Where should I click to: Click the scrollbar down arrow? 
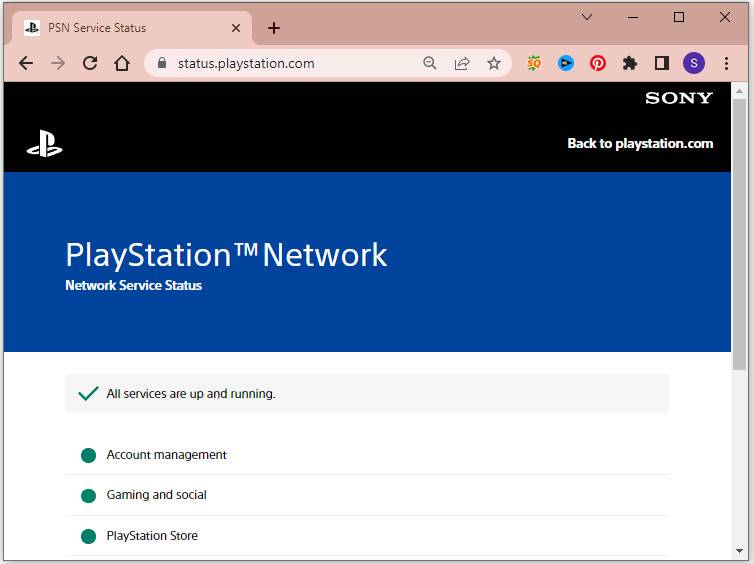pyautogui.click(x=740, y=551)
